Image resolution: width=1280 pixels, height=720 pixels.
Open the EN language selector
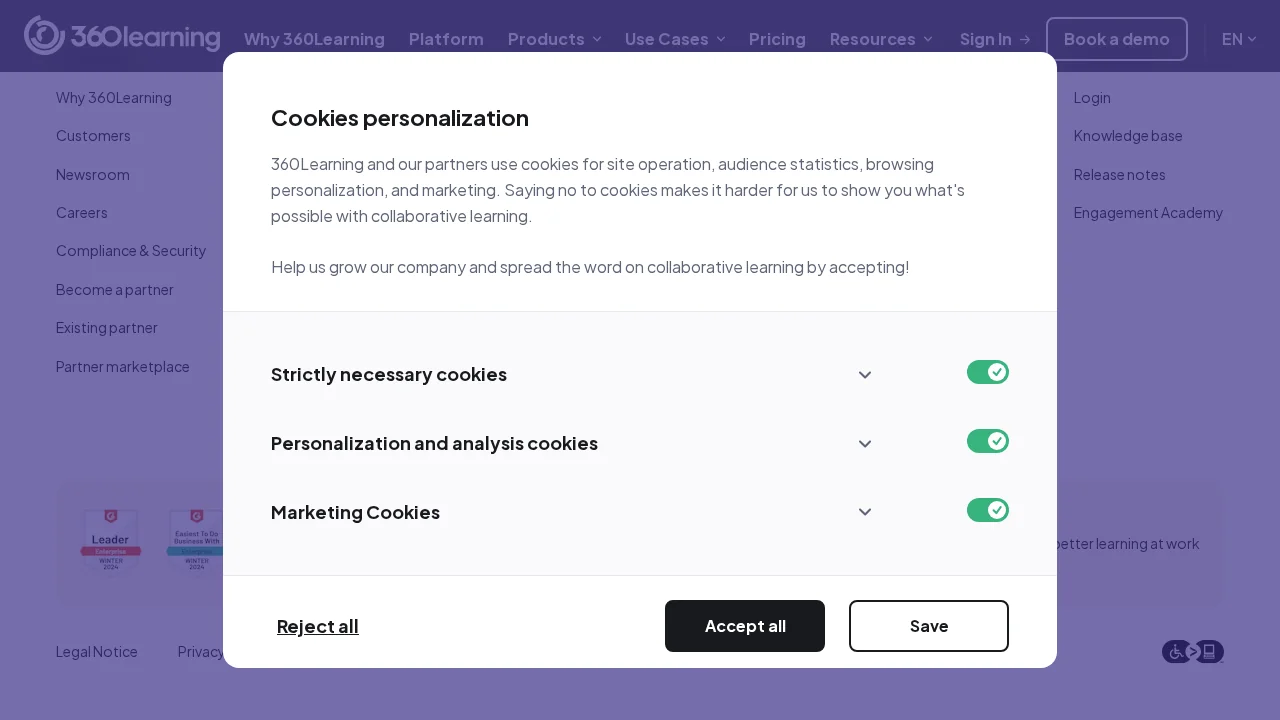(1238, 39)
